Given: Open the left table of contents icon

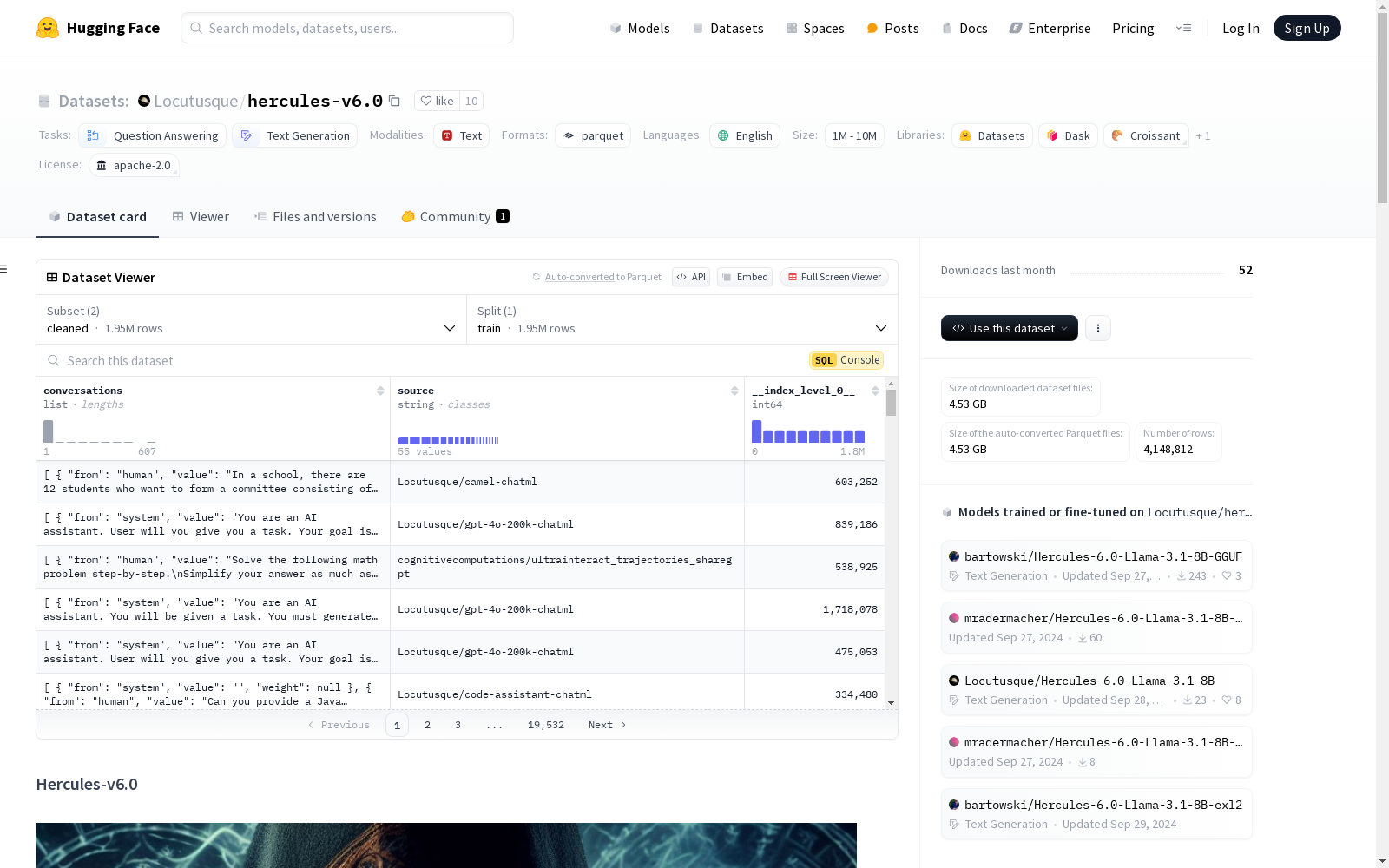Looking at the screenshot, I should coord(3,269).
